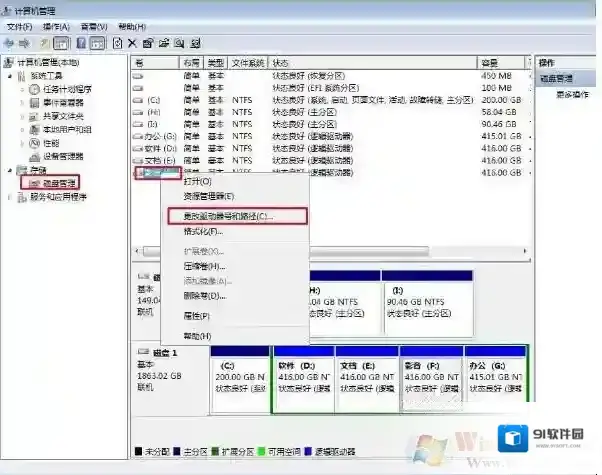Click drive icon in (C:) volume row

point(138,100)
